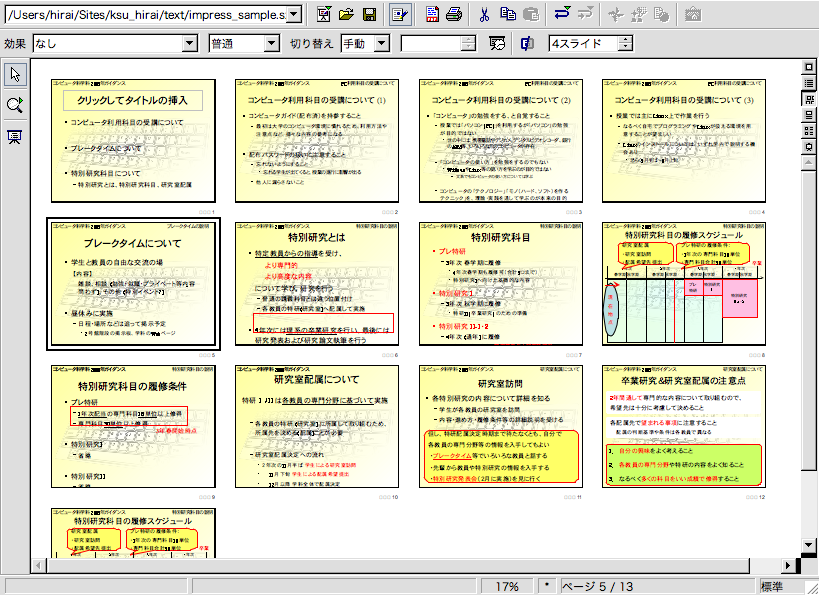Select slide 3 thumbnail

point(501,141)
